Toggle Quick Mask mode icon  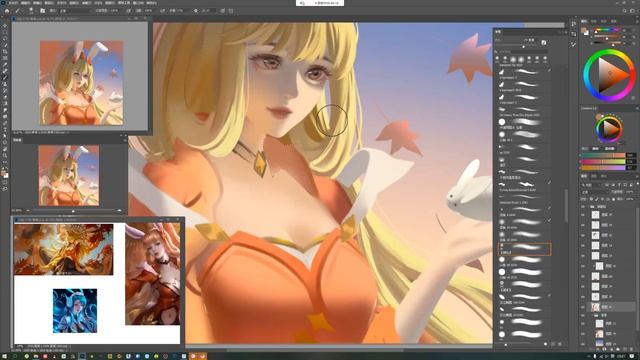(x=5, y=182)
